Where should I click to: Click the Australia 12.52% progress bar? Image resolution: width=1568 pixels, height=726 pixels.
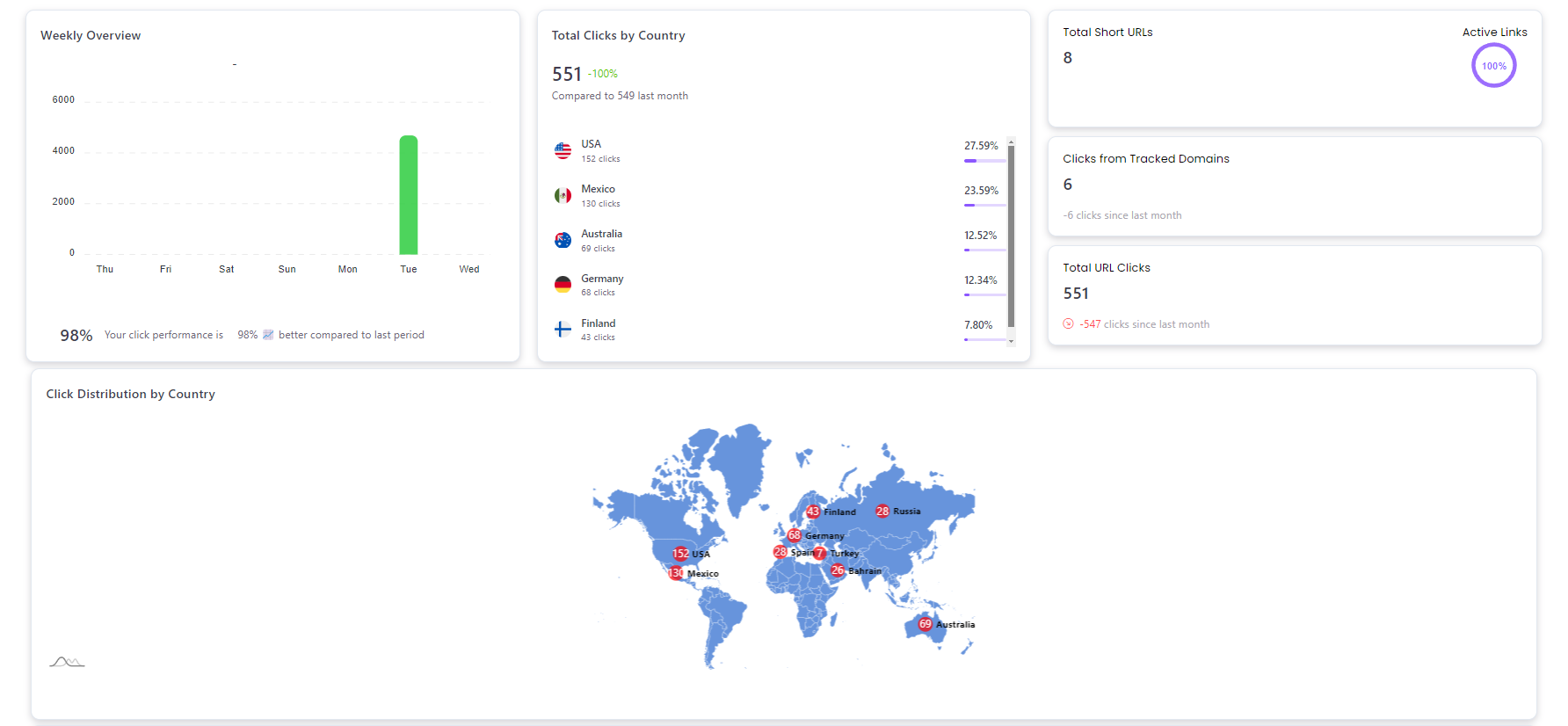coord(984,250)
